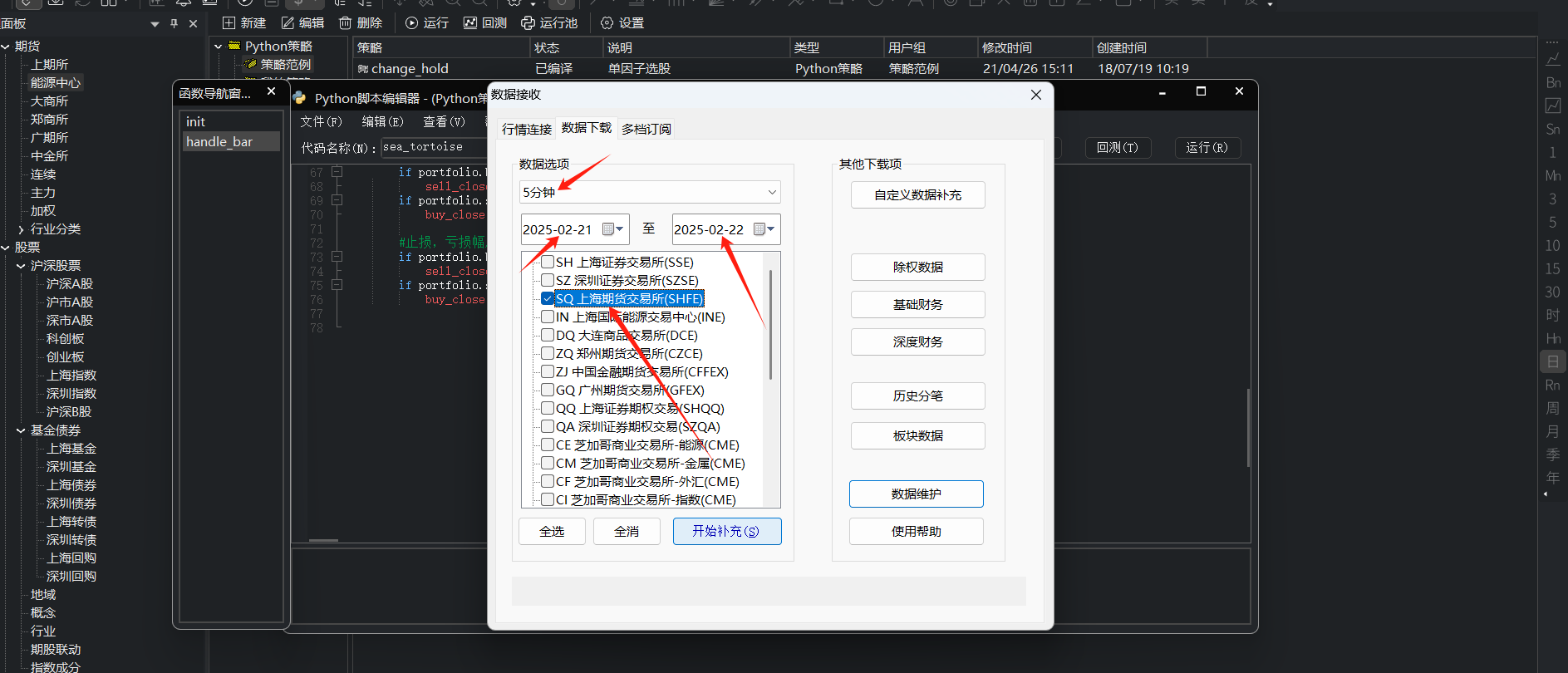Click the 回测 backtest icon

click(x=470, y=22)
